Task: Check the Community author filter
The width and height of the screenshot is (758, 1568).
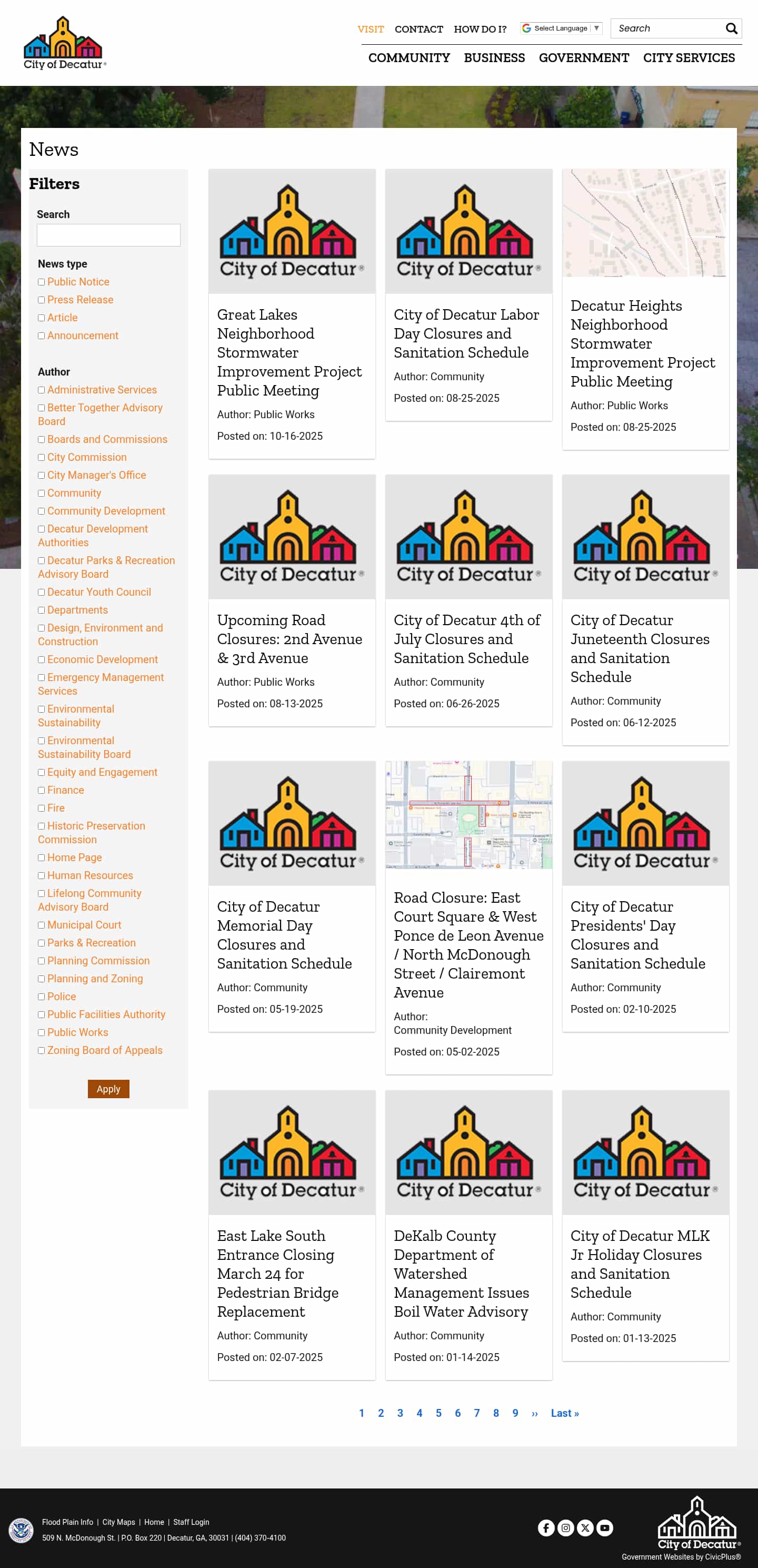Action: (42, 494)
